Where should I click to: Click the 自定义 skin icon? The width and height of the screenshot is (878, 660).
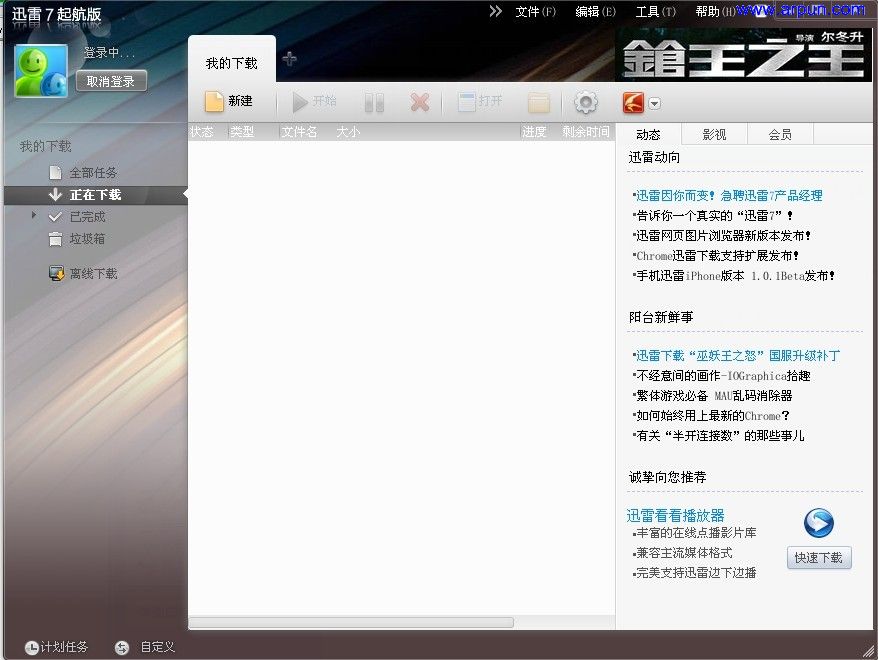[122, 648]
